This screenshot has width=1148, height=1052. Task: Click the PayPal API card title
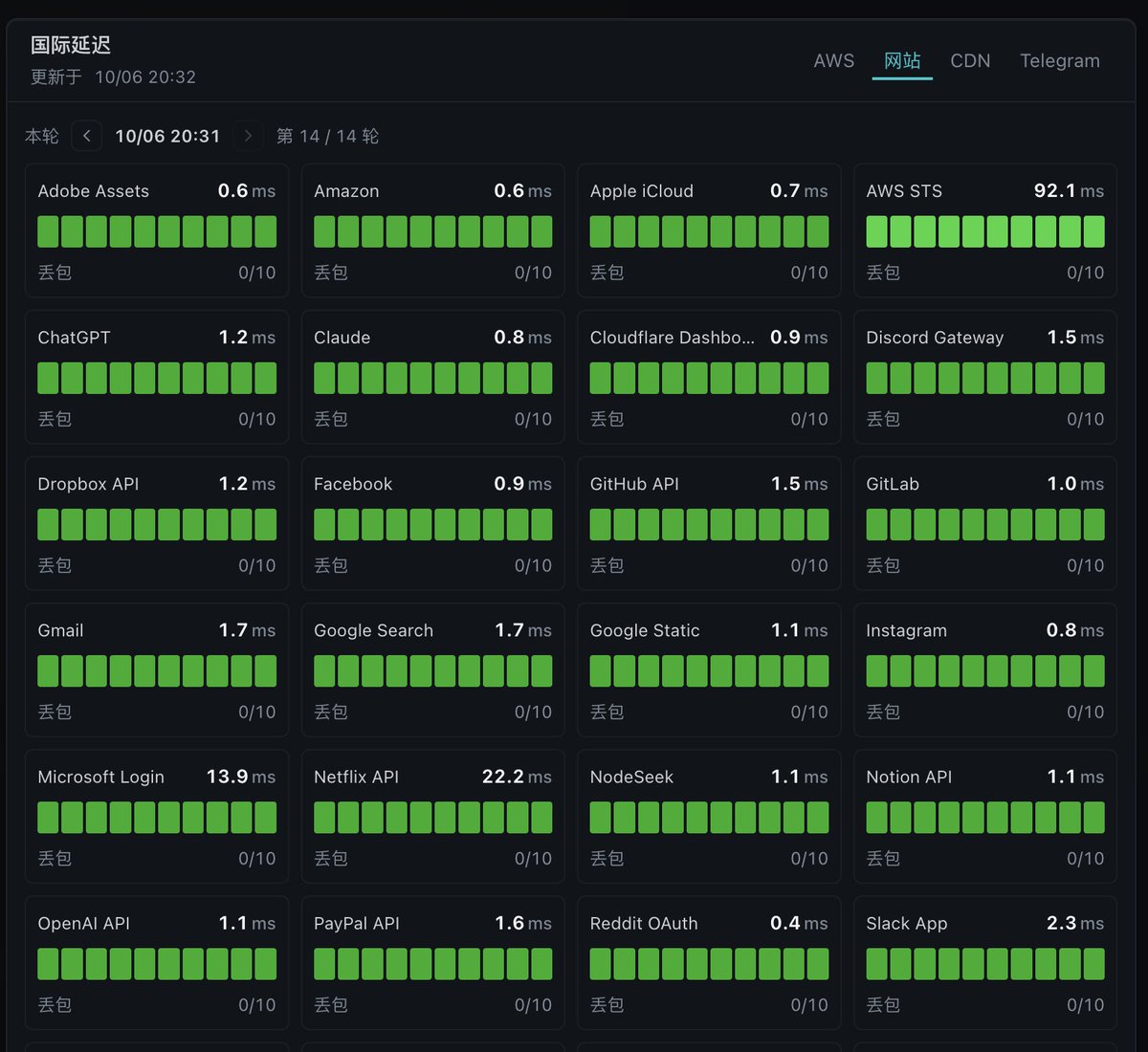pyautogui.click(x=357, y=923)
